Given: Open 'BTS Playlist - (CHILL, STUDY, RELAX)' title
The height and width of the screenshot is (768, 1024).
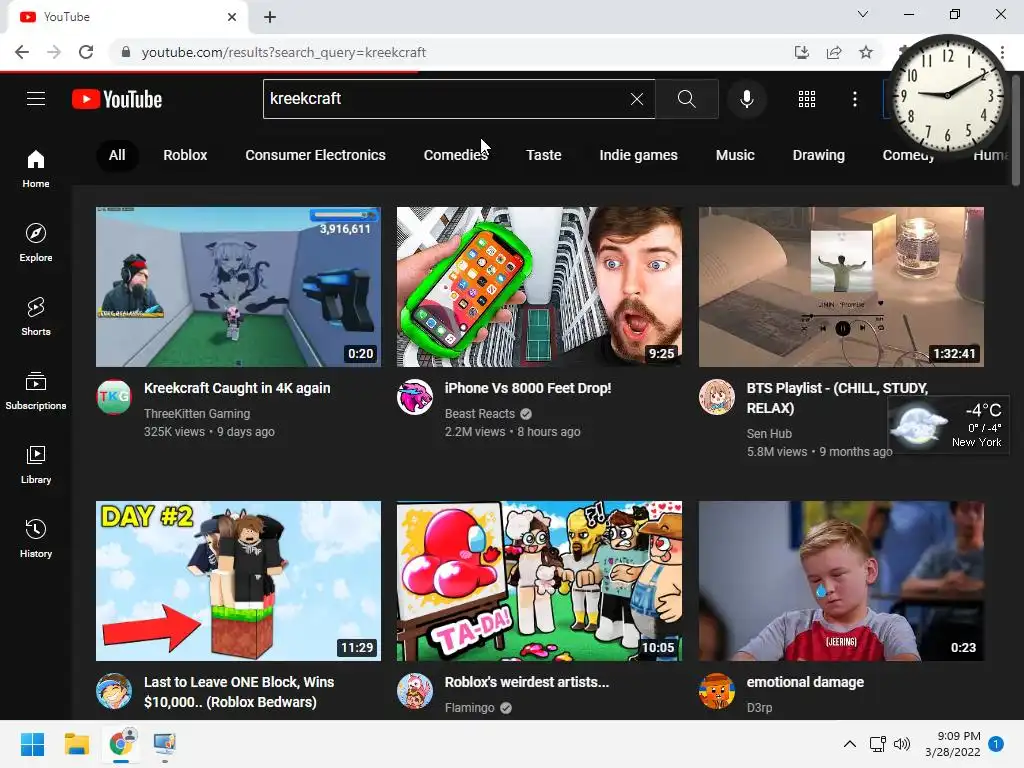Looking at the screenshot, I should (837, 398).
